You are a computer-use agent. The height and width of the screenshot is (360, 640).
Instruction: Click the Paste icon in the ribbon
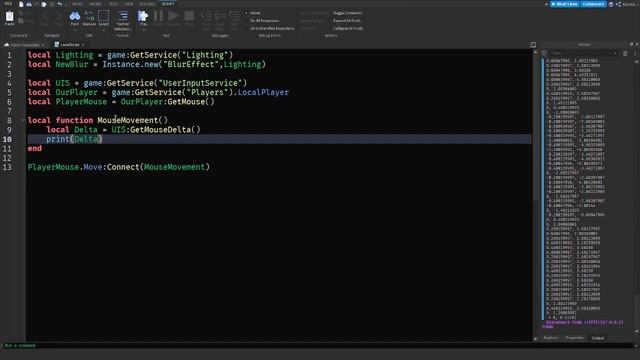click(9, 17)
